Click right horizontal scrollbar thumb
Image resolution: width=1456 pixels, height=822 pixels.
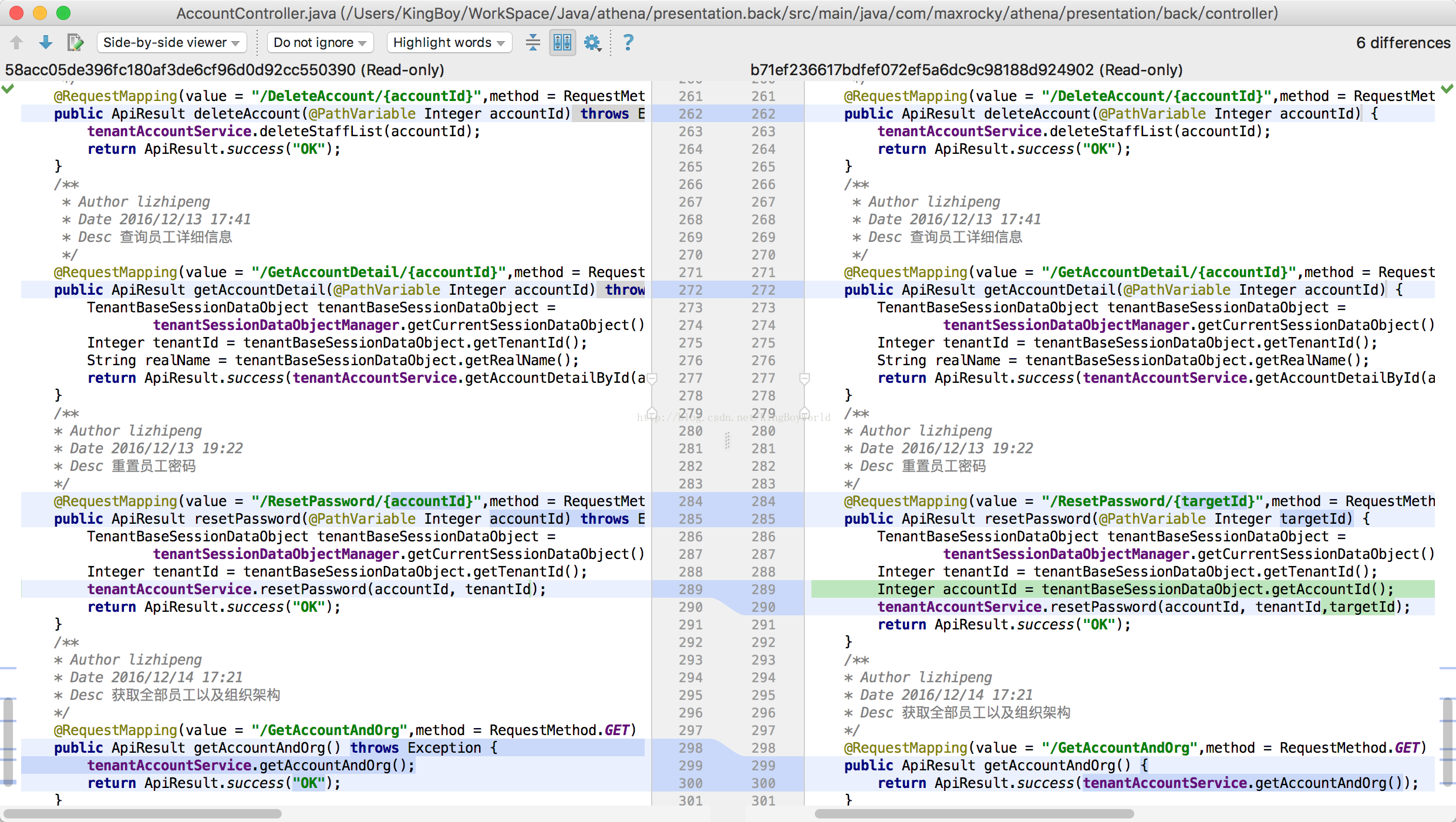975,814
